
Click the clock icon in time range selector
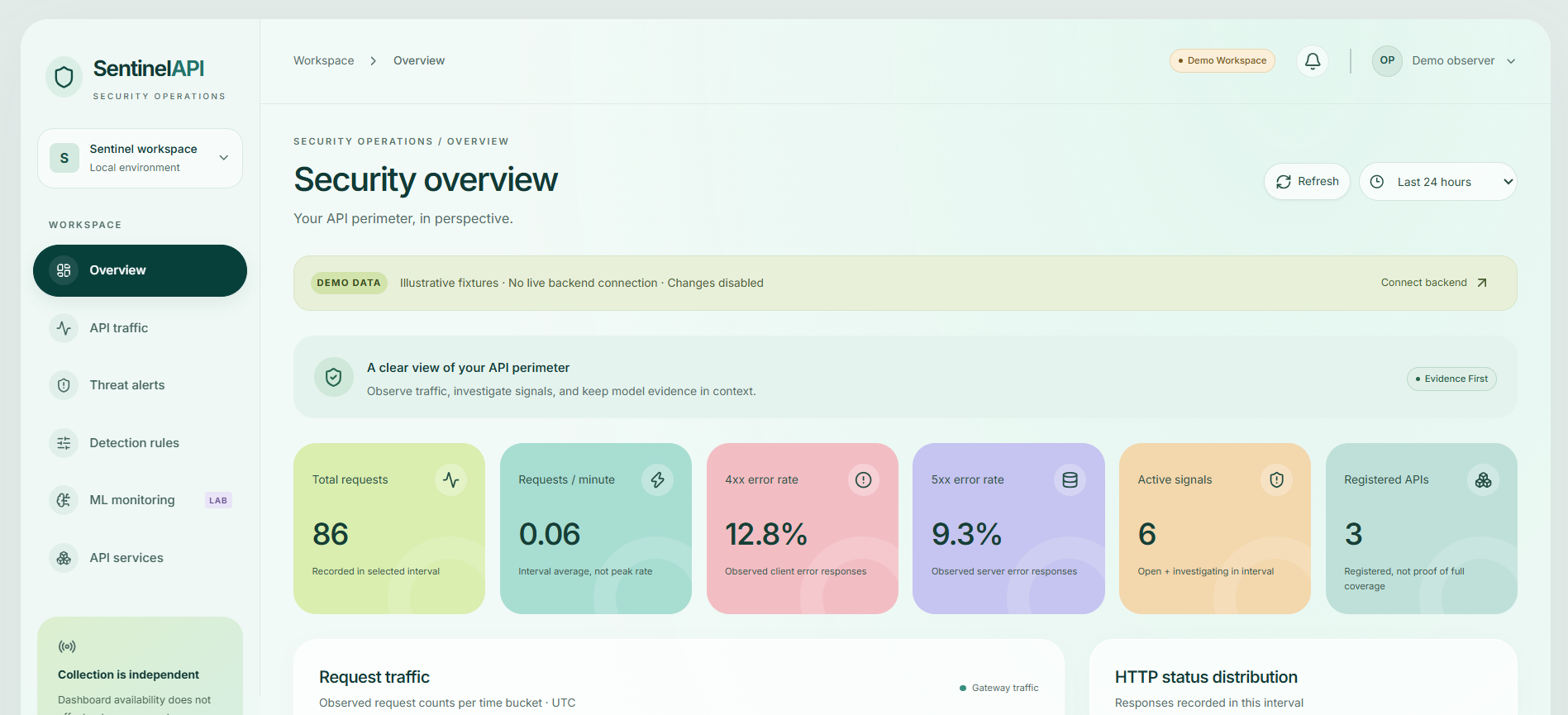[1377, 182]
